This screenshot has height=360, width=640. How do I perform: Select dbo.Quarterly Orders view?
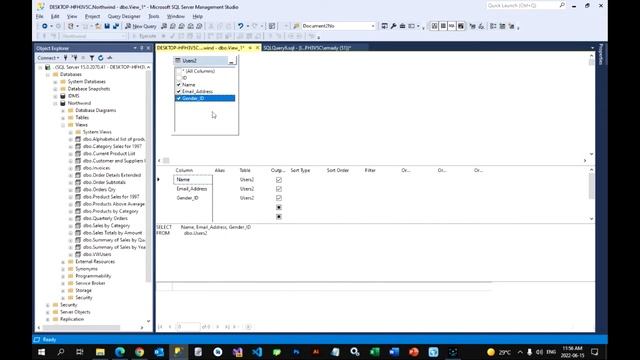pyautogui.click(x=105, y=218)
